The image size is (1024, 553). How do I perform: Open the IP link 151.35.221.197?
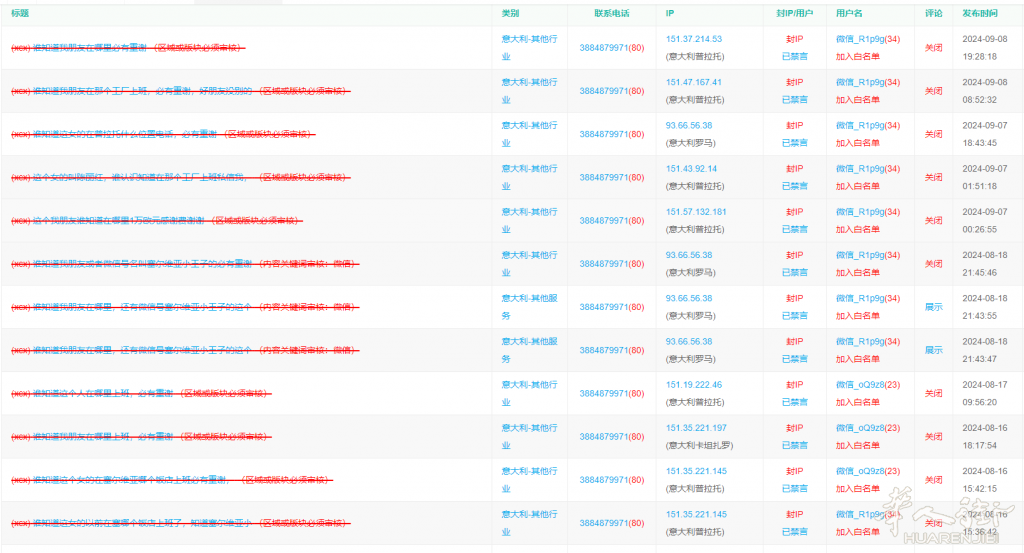(696, 428)
